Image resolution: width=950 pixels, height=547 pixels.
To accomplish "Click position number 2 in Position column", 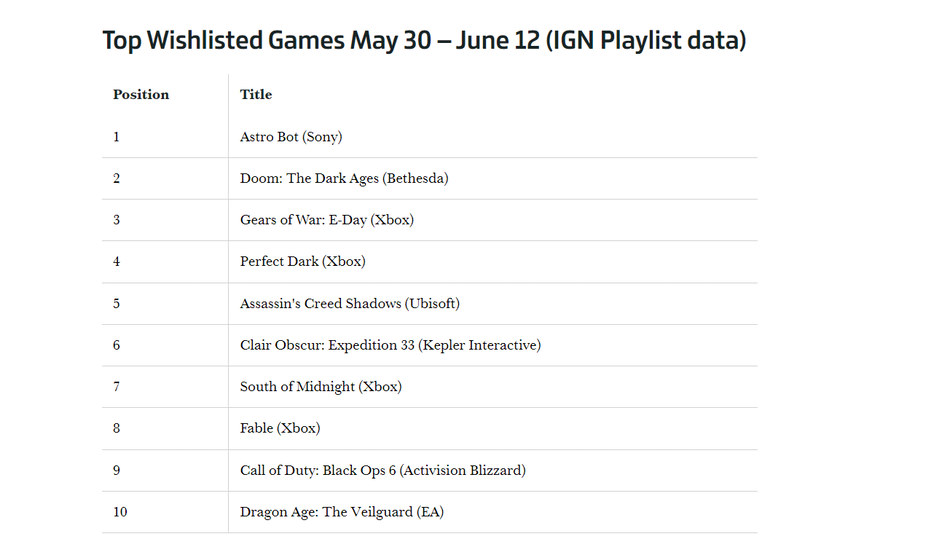I will [x=117, y=178].
